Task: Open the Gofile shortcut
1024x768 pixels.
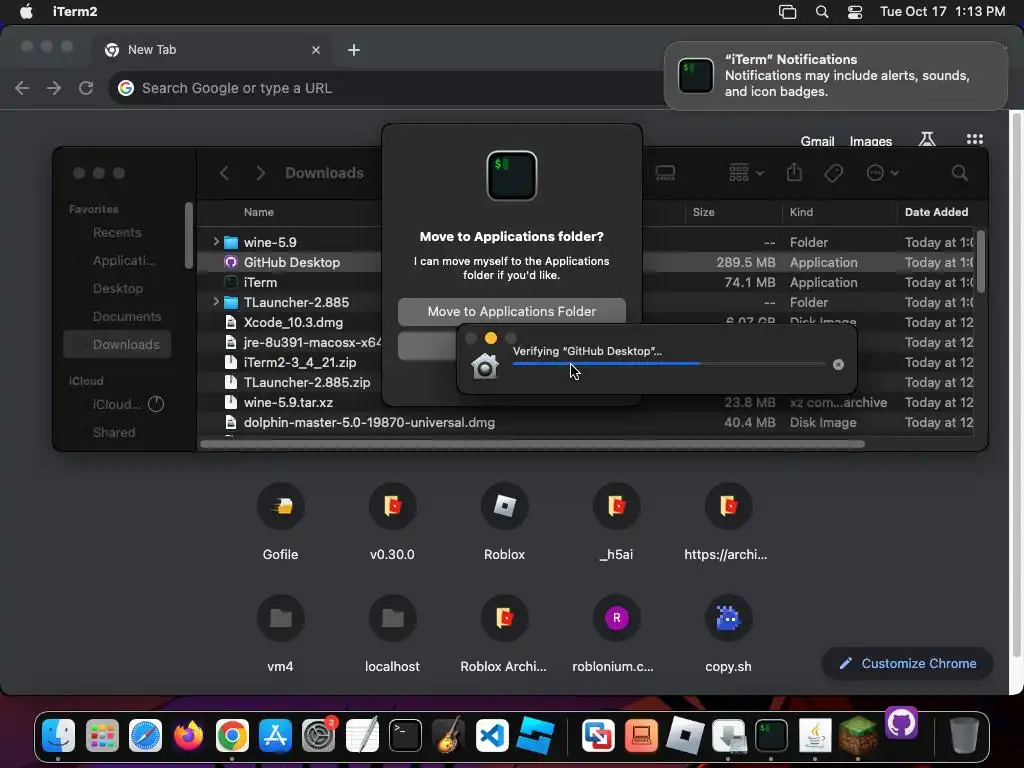Action: (281, 522)
